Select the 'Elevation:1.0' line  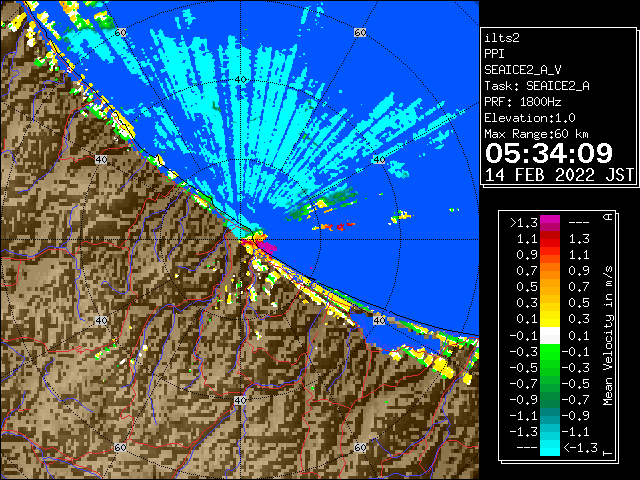tap(530, 118)
